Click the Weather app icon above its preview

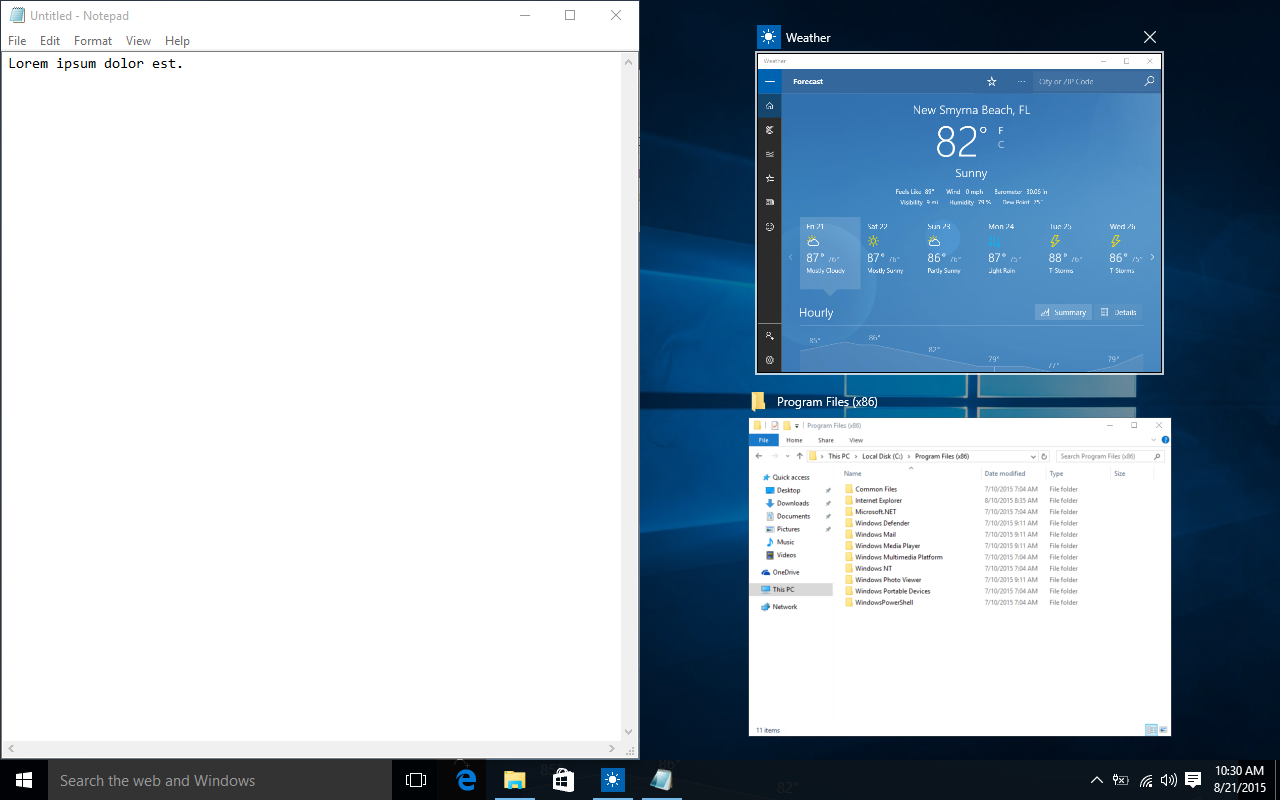(x=768, y=37)
